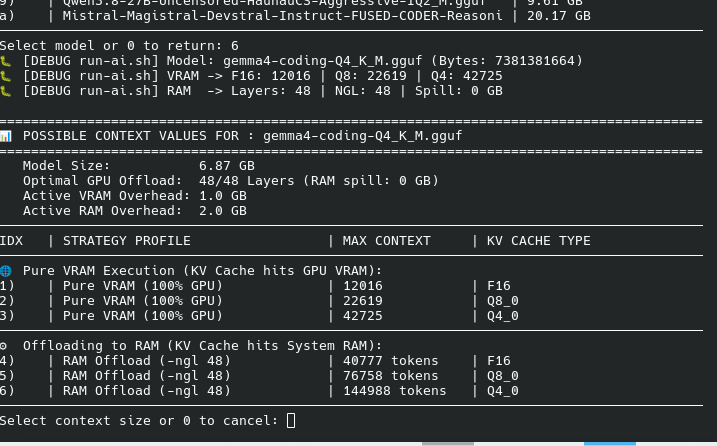Click the text cursor after Select context size prompt
The height and width of the screenshot is (446, 717).
(x=291, y=420)
